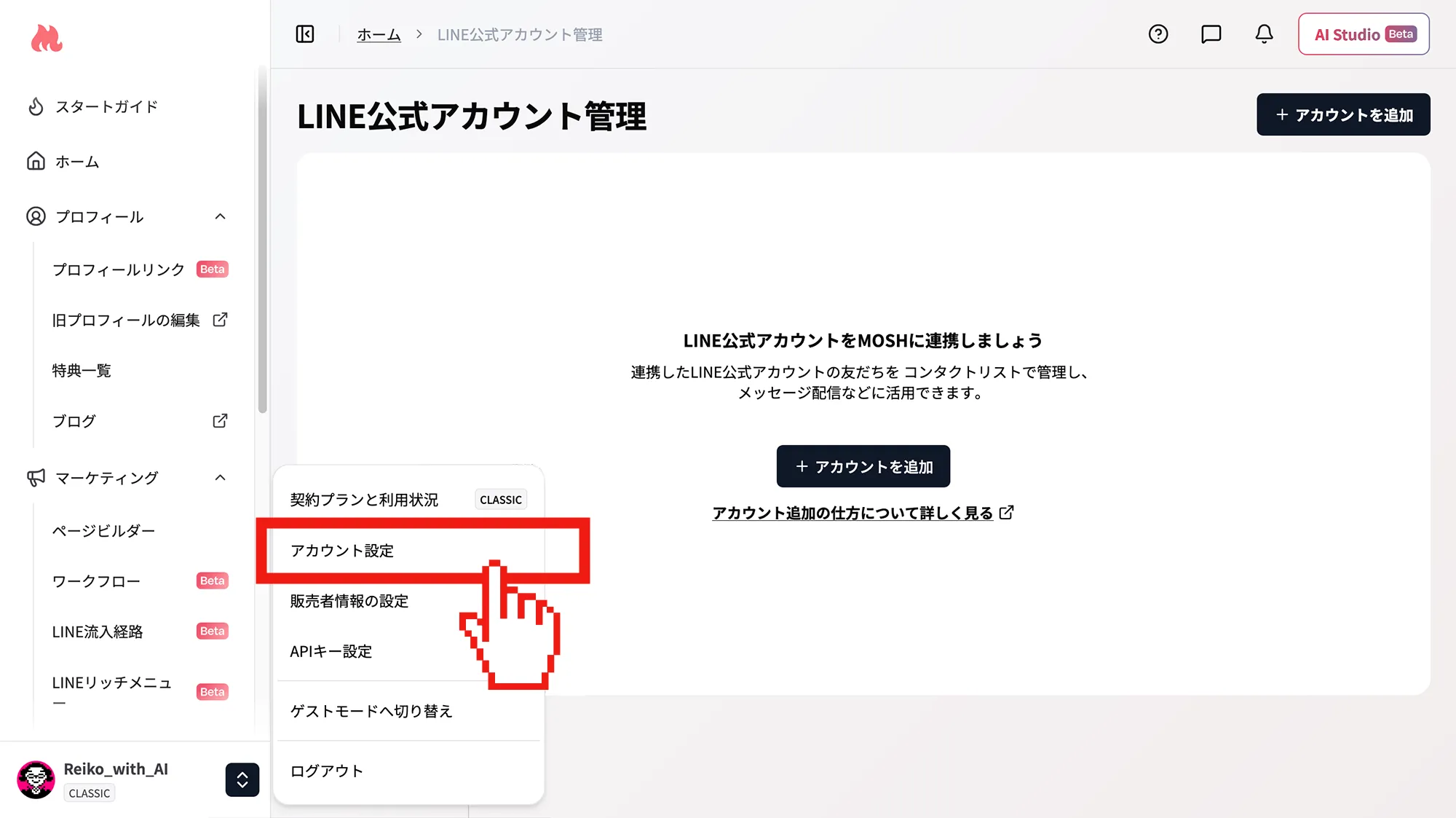Image resolution: width=1456 pixels, height=818 pixels.
Task: Click the Beta badge next to LINEリッチメニュー
Action: click(x=213, y=692)
